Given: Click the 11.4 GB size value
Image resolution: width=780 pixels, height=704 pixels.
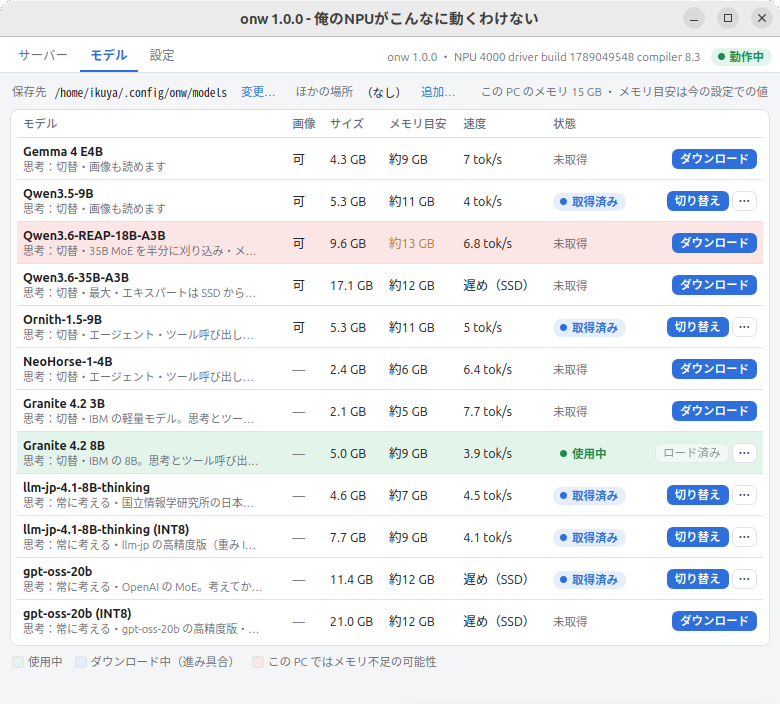Looking at the screenshot, I should coord(351,579).
